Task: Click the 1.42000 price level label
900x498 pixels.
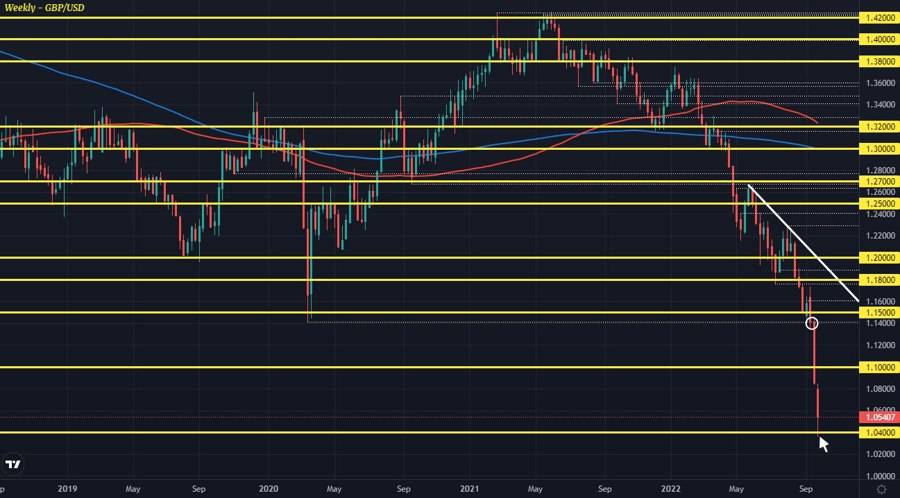Action: click(879, 18)
